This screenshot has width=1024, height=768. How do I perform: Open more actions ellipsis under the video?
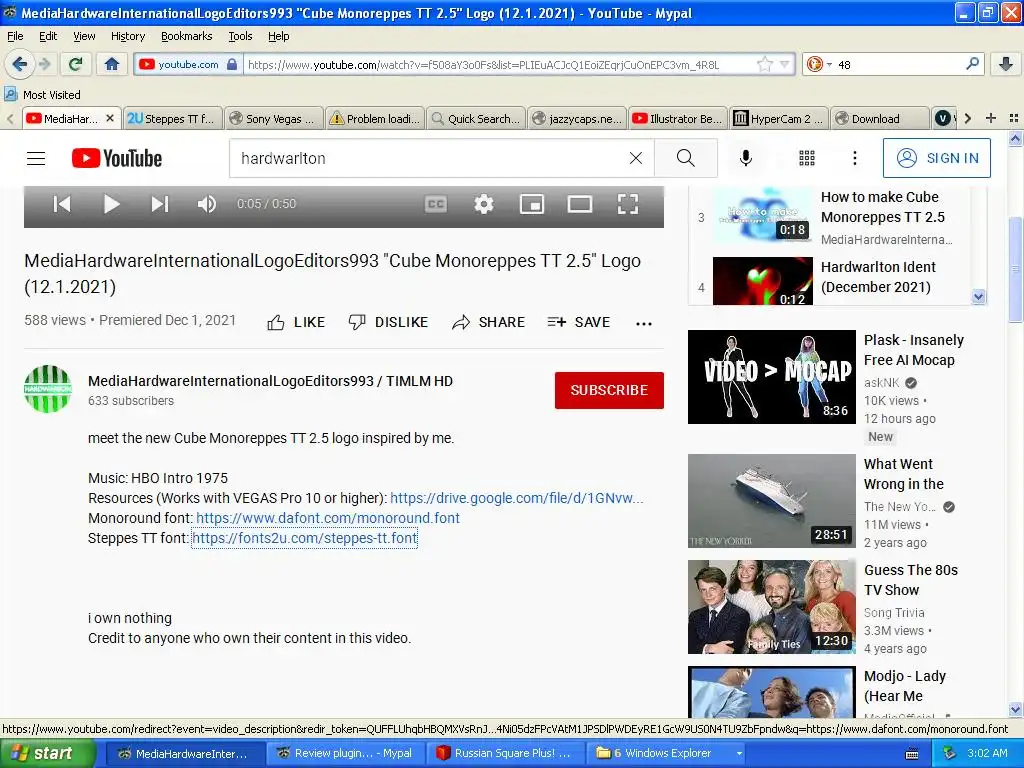644,323
